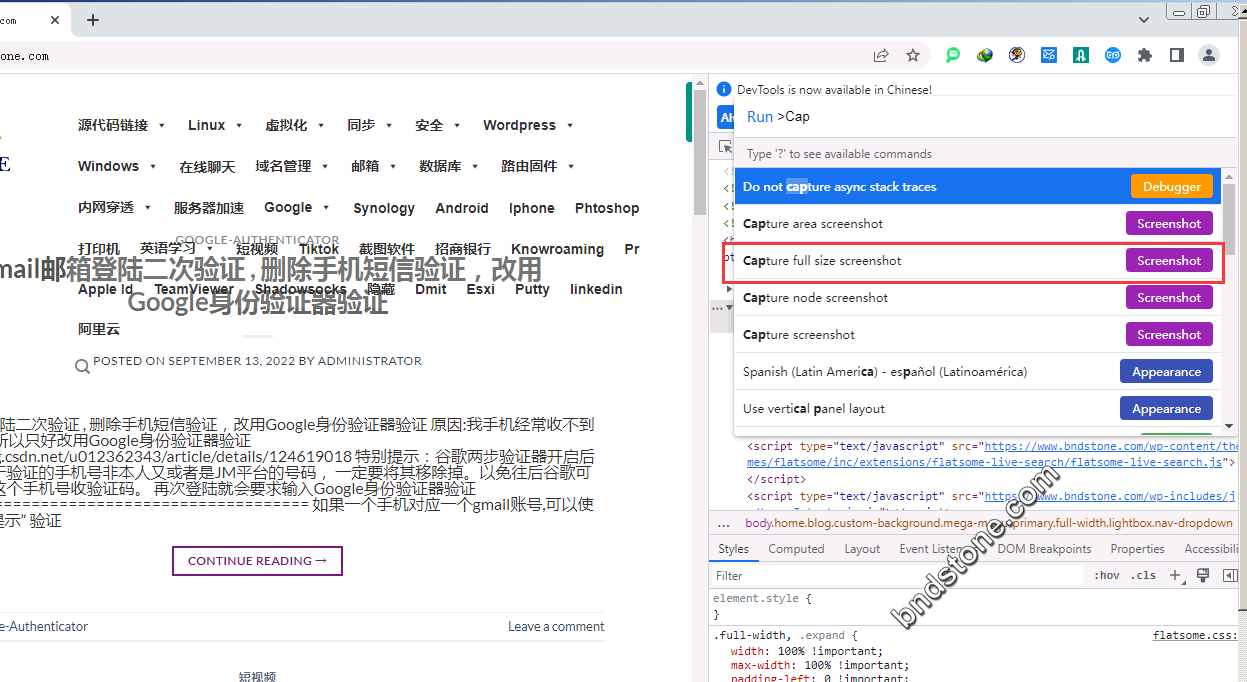Toggle the :hov element state panel

click(x=1106, y=576)
